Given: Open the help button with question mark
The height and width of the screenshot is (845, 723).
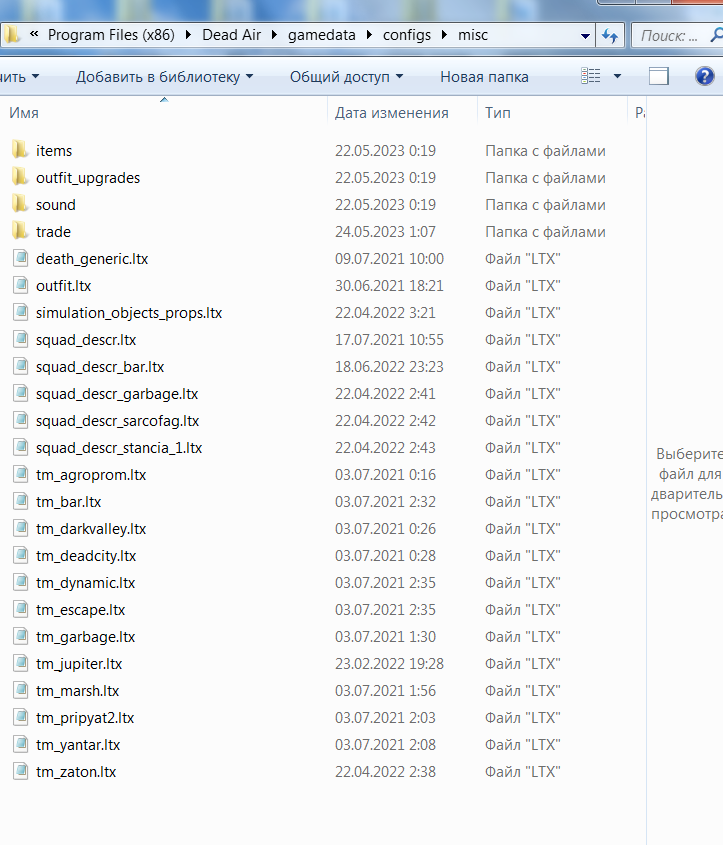Looking at the screenshot, I should [705, 76].
